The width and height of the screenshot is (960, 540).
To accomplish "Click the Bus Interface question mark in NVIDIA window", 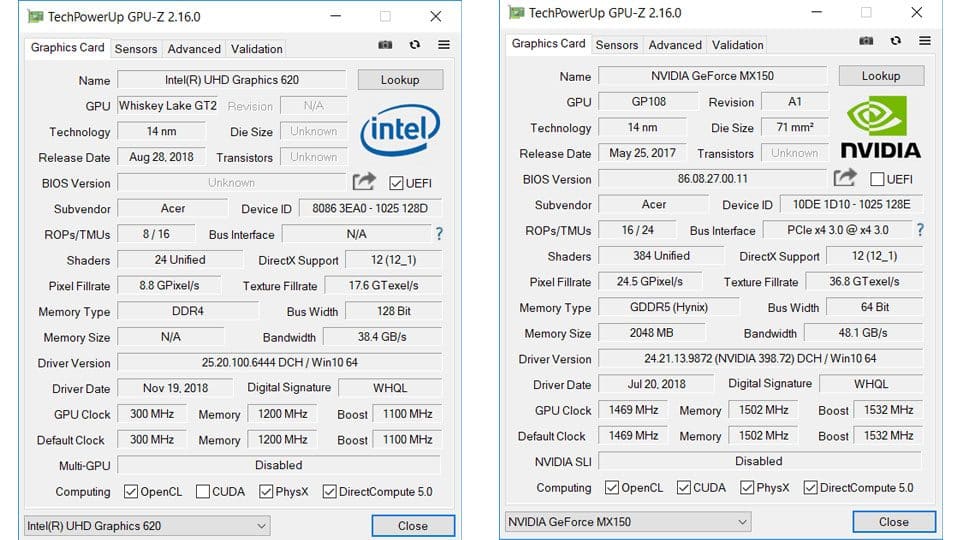I will [x=920, y=230].
